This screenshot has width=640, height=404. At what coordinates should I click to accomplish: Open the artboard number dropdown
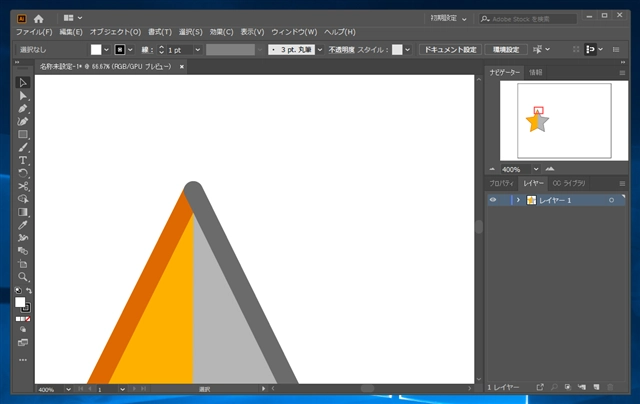coord(122,389)
